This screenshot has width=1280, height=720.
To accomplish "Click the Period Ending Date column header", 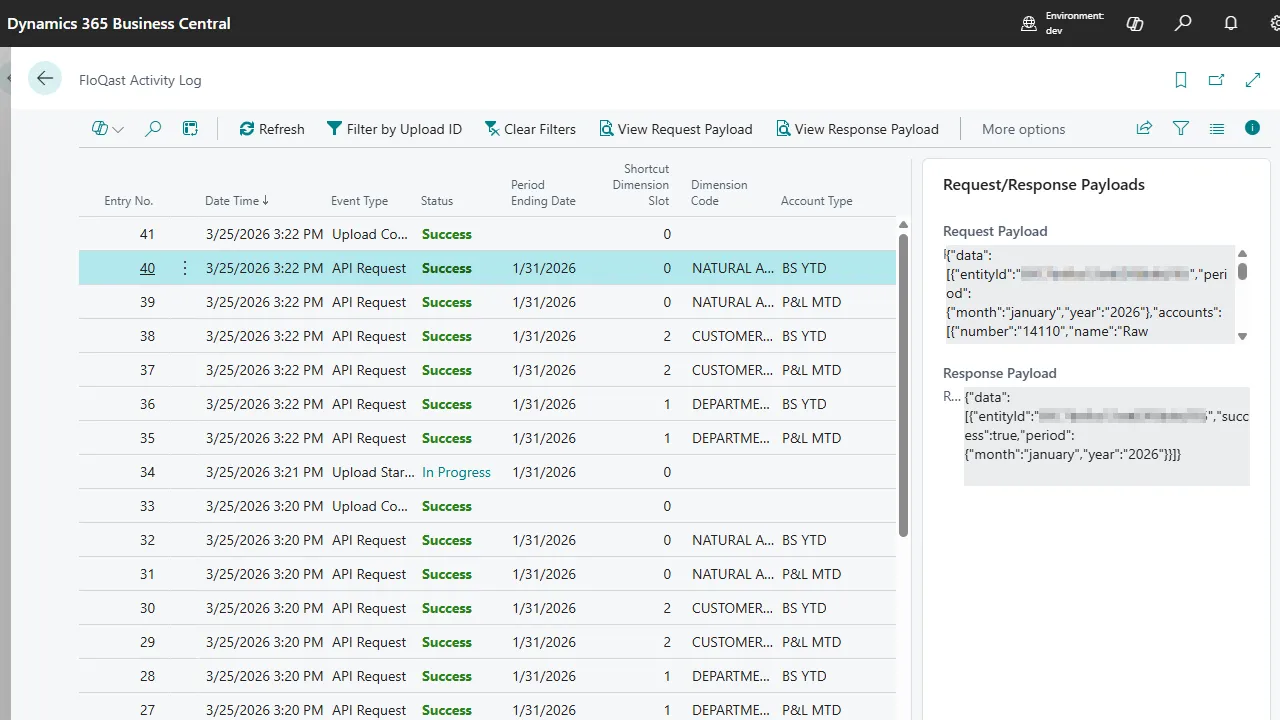I will [543, 193].
